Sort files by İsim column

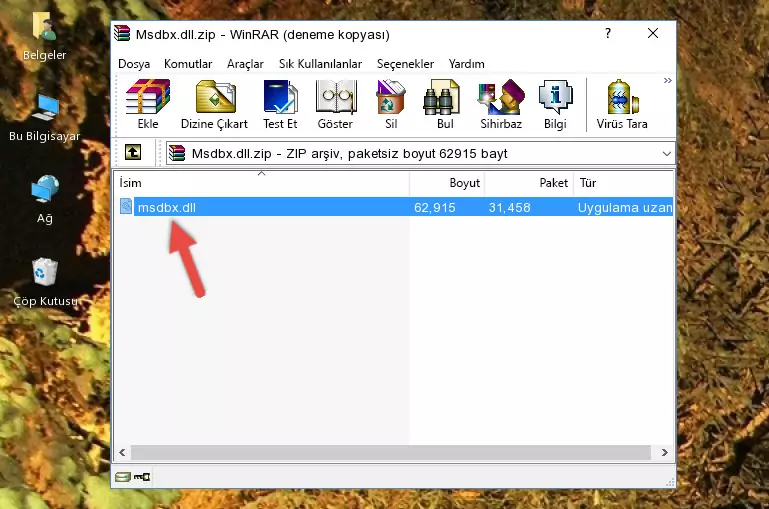262,182
